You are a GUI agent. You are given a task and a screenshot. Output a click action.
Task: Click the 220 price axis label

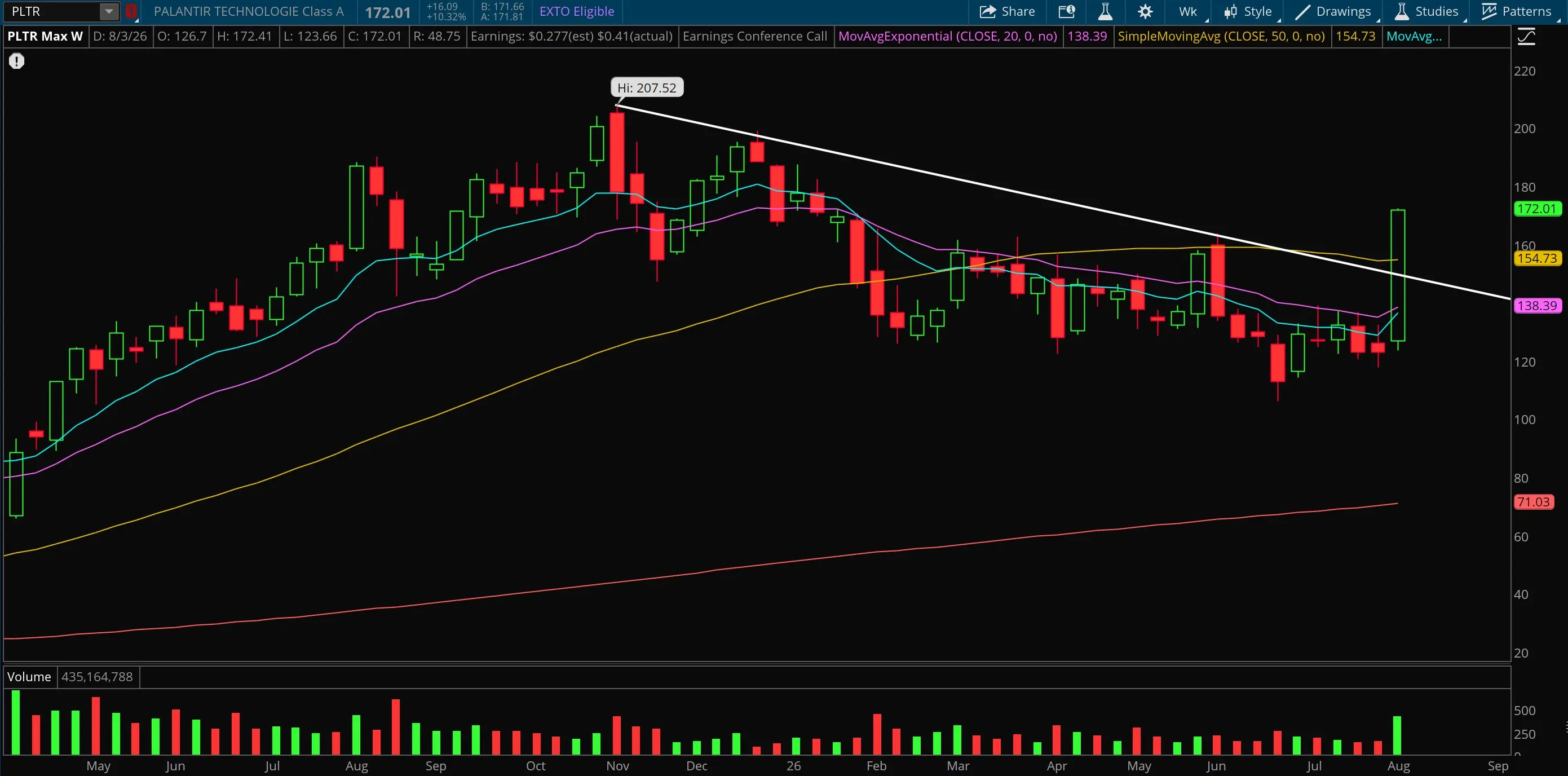1525,71
